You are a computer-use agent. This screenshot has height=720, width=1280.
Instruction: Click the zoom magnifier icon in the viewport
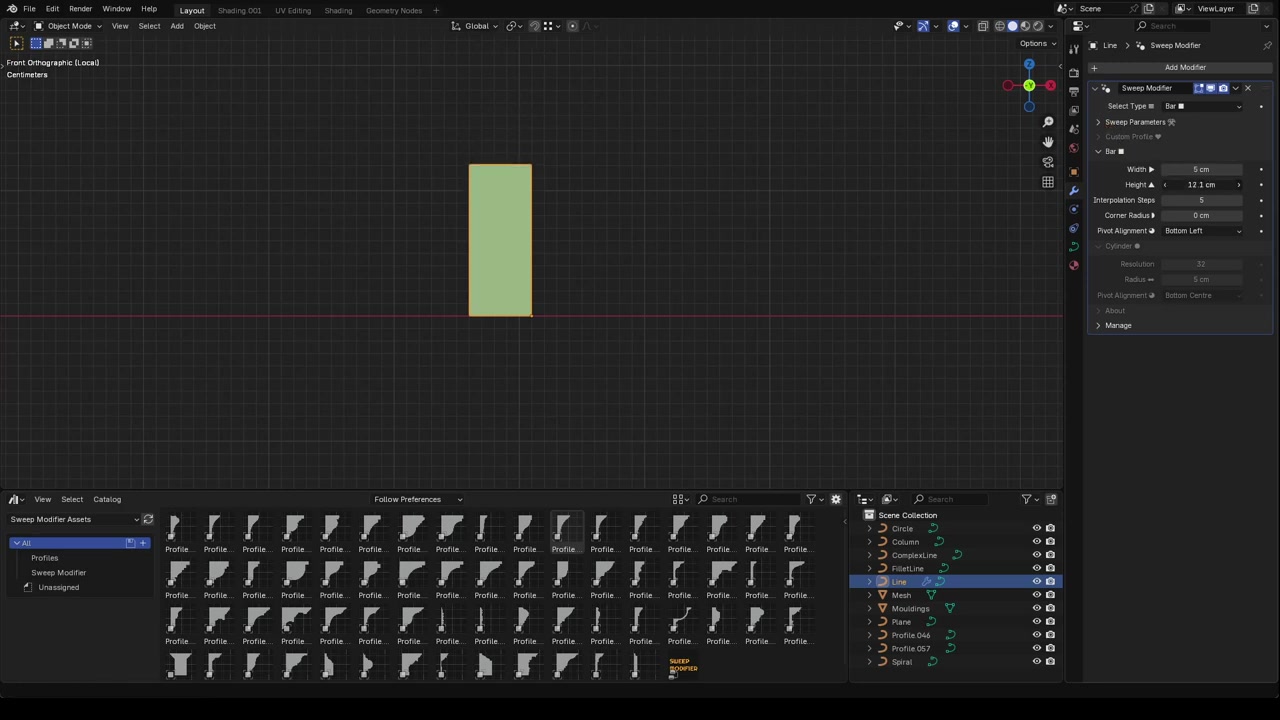[1047, 122]
